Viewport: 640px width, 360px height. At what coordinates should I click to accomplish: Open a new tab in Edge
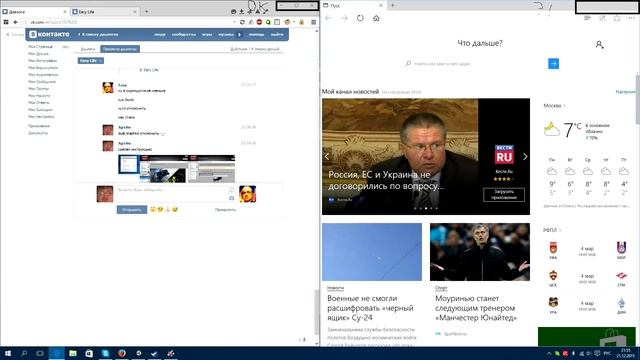(393, 5)
